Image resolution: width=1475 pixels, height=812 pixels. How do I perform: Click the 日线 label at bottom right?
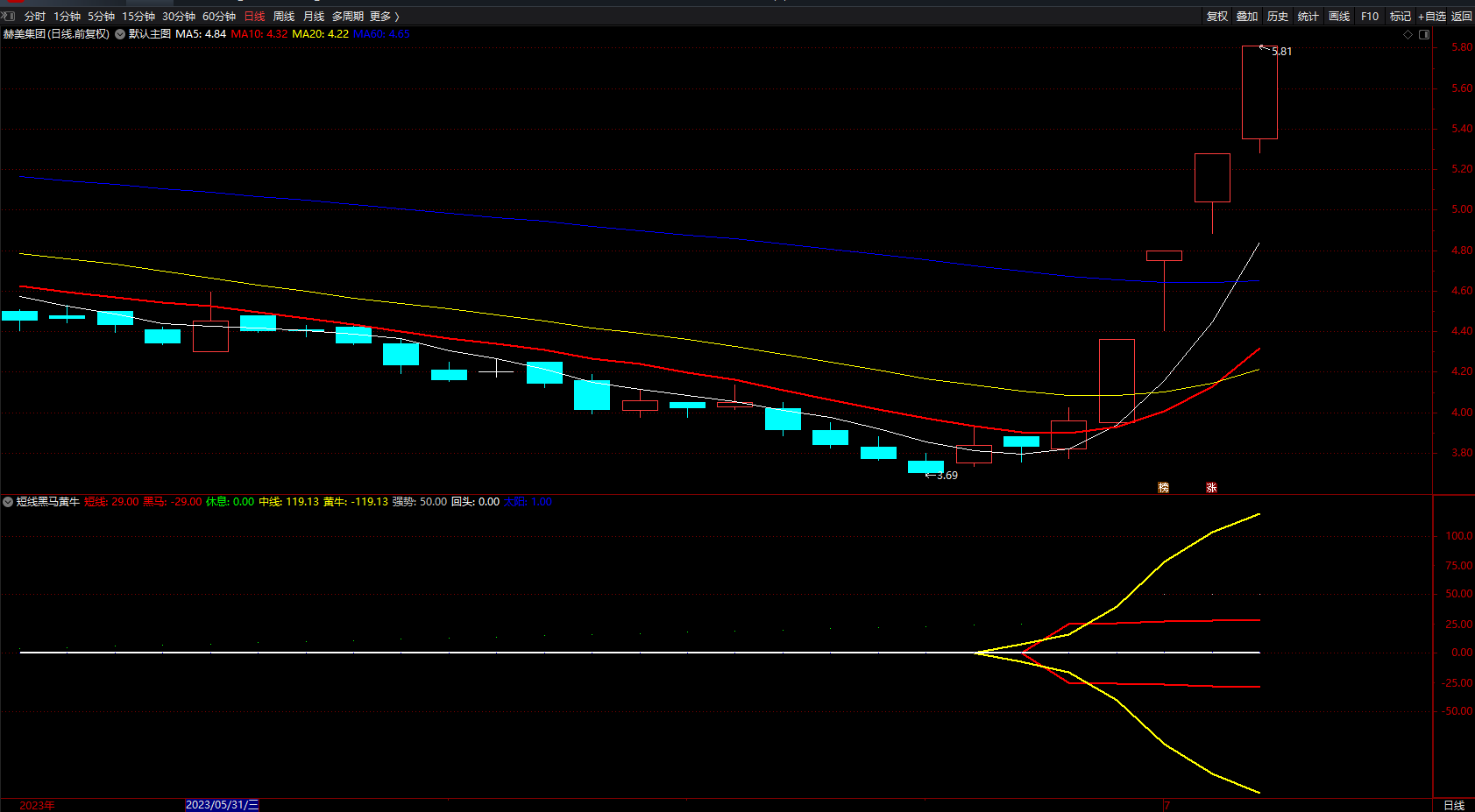coord(1454,805)
